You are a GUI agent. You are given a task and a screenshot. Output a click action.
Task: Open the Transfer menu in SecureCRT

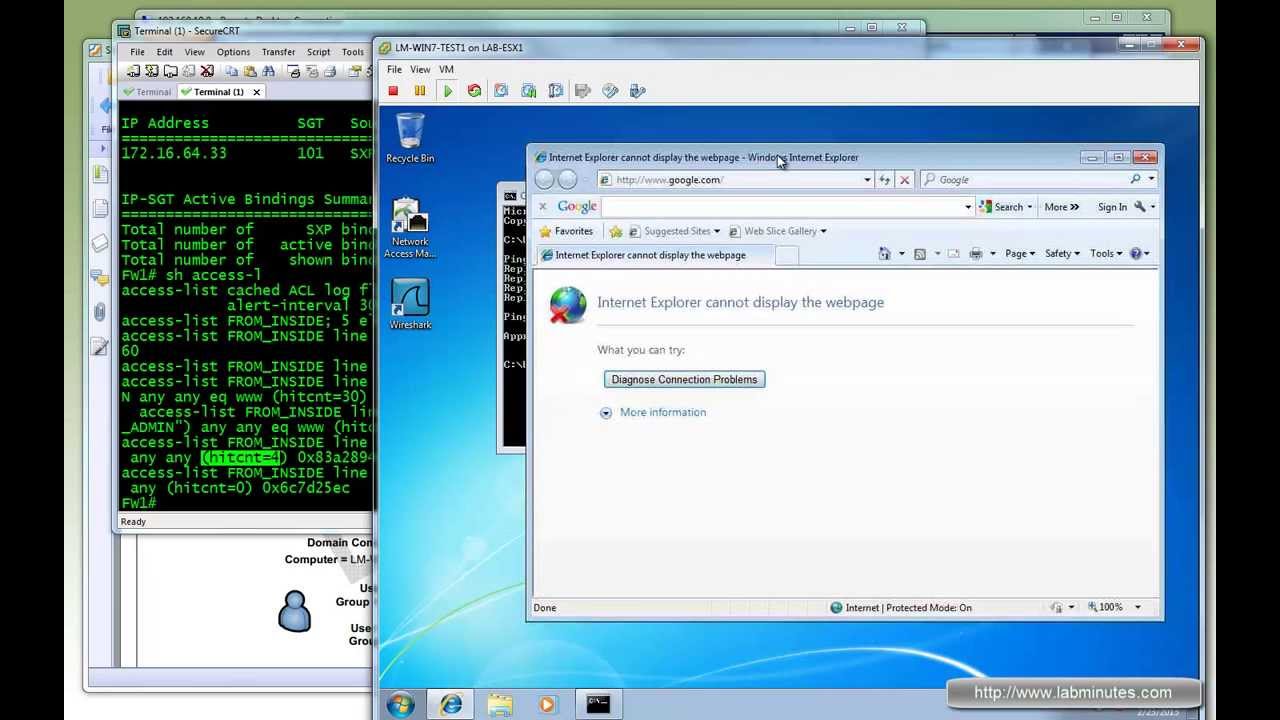(278, 52)
